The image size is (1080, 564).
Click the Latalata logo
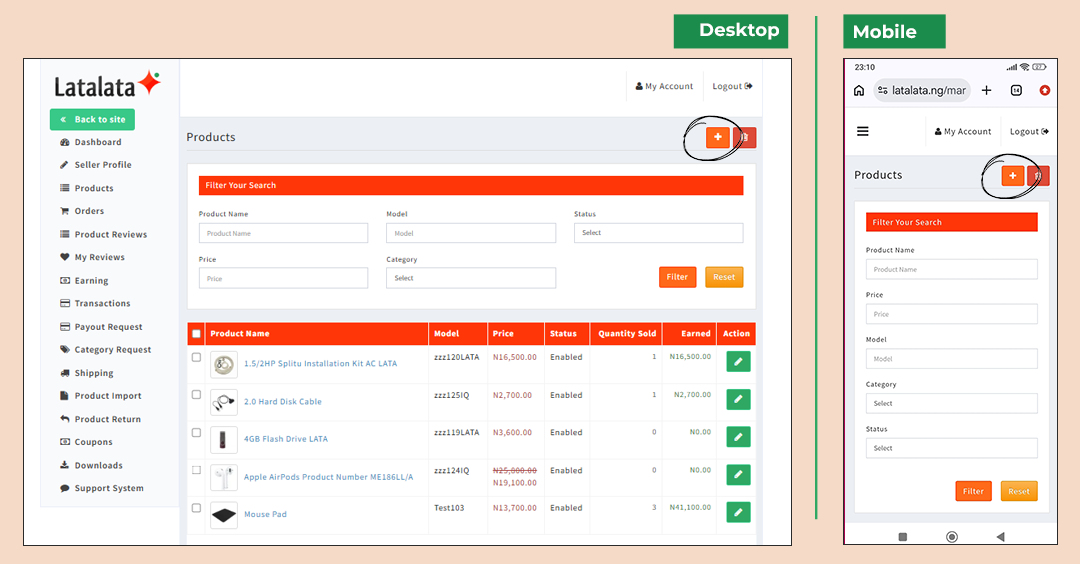click(x=107, y=85)
